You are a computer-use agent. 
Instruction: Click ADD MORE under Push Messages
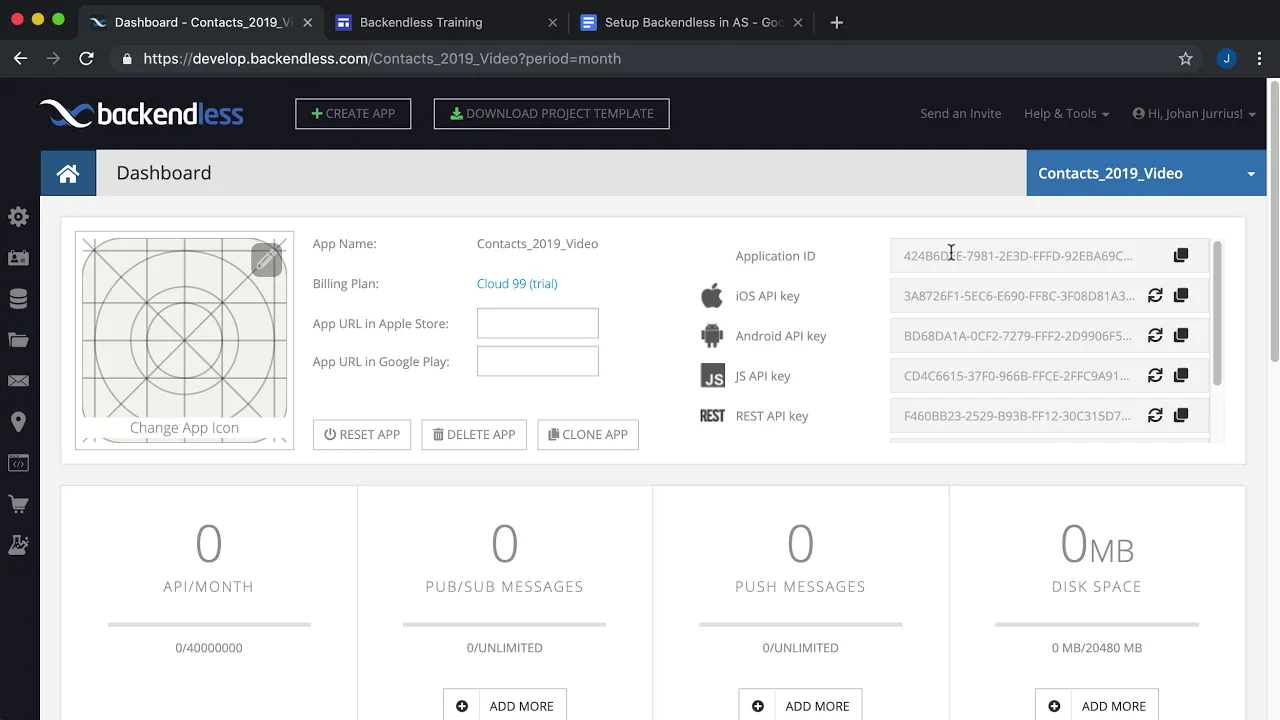click(801, 706)
